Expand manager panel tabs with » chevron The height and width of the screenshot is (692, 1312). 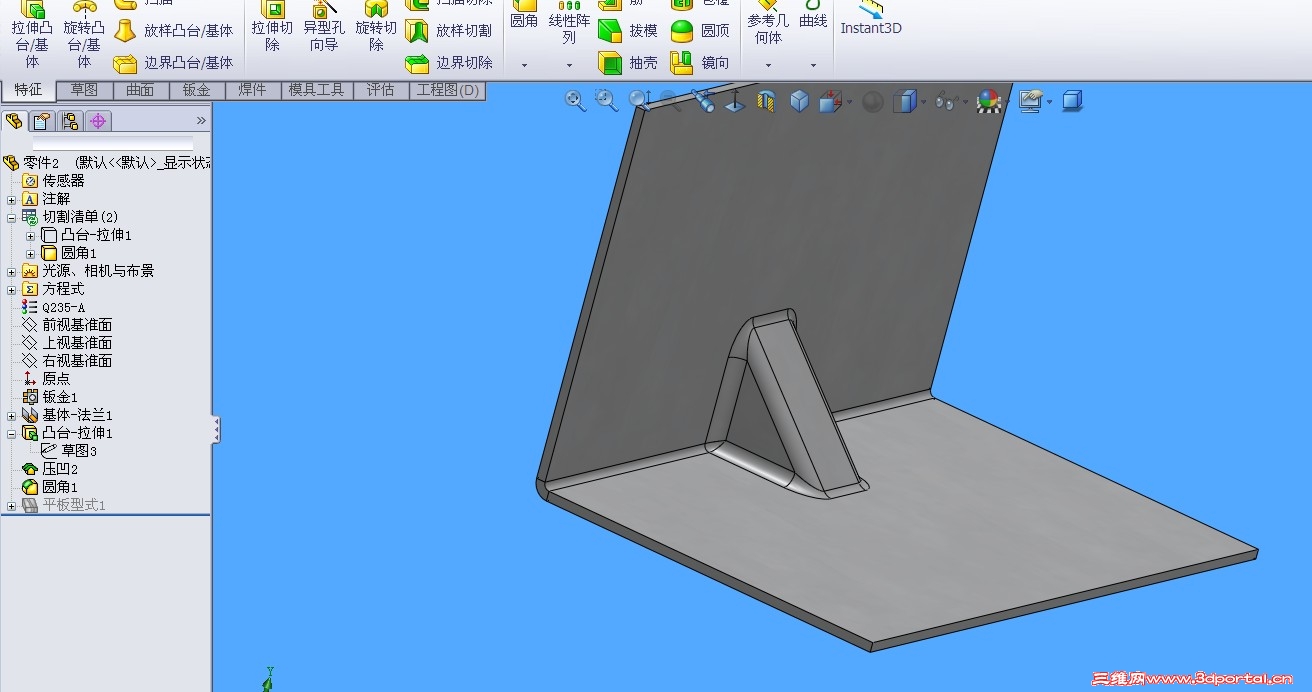coord(201,121)
